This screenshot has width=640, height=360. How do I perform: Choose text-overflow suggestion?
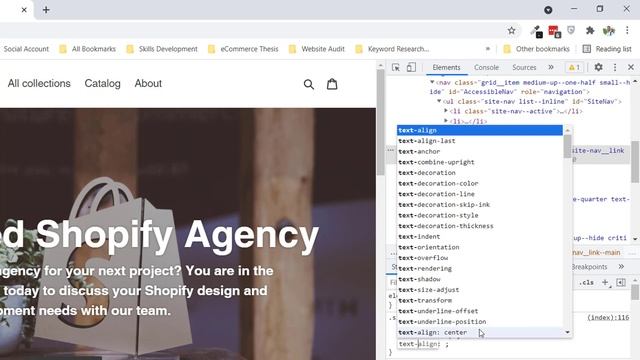(480, 258)
